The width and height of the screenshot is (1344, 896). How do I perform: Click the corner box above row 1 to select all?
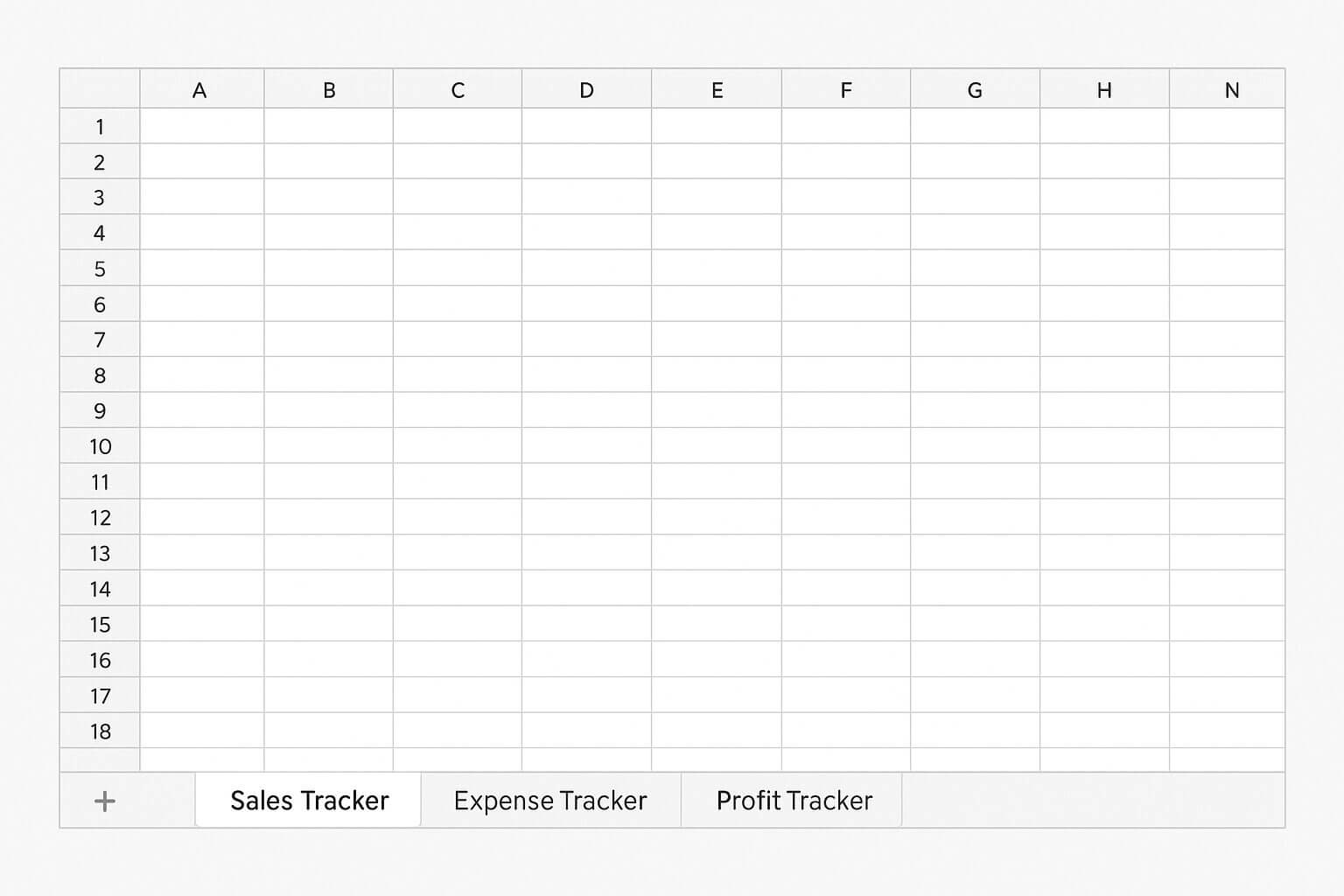tap(99, 88)
